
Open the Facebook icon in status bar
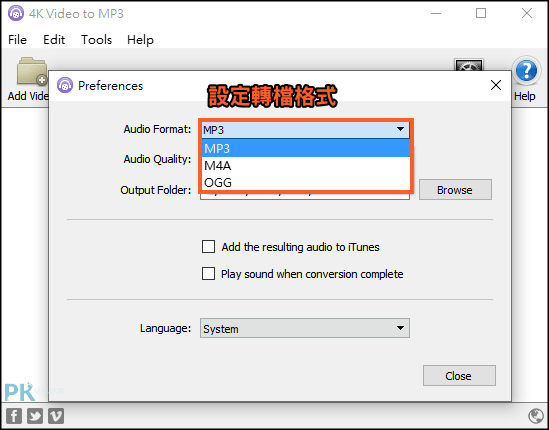click(x=14, y=416)
